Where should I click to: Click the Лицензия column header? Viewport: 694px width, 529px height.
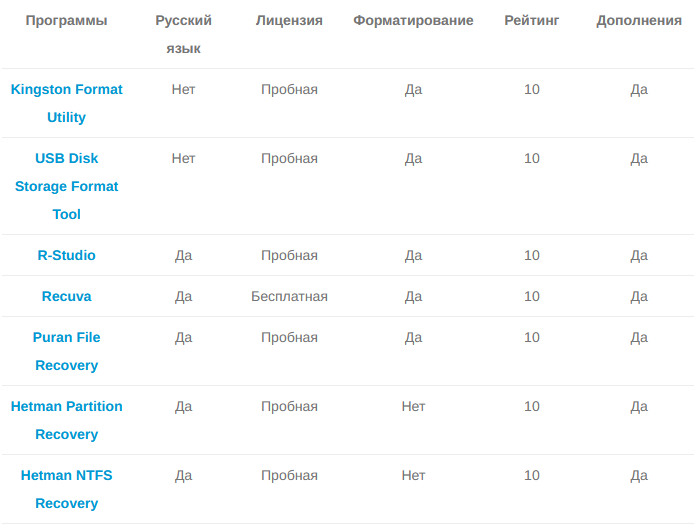point(289,20)
